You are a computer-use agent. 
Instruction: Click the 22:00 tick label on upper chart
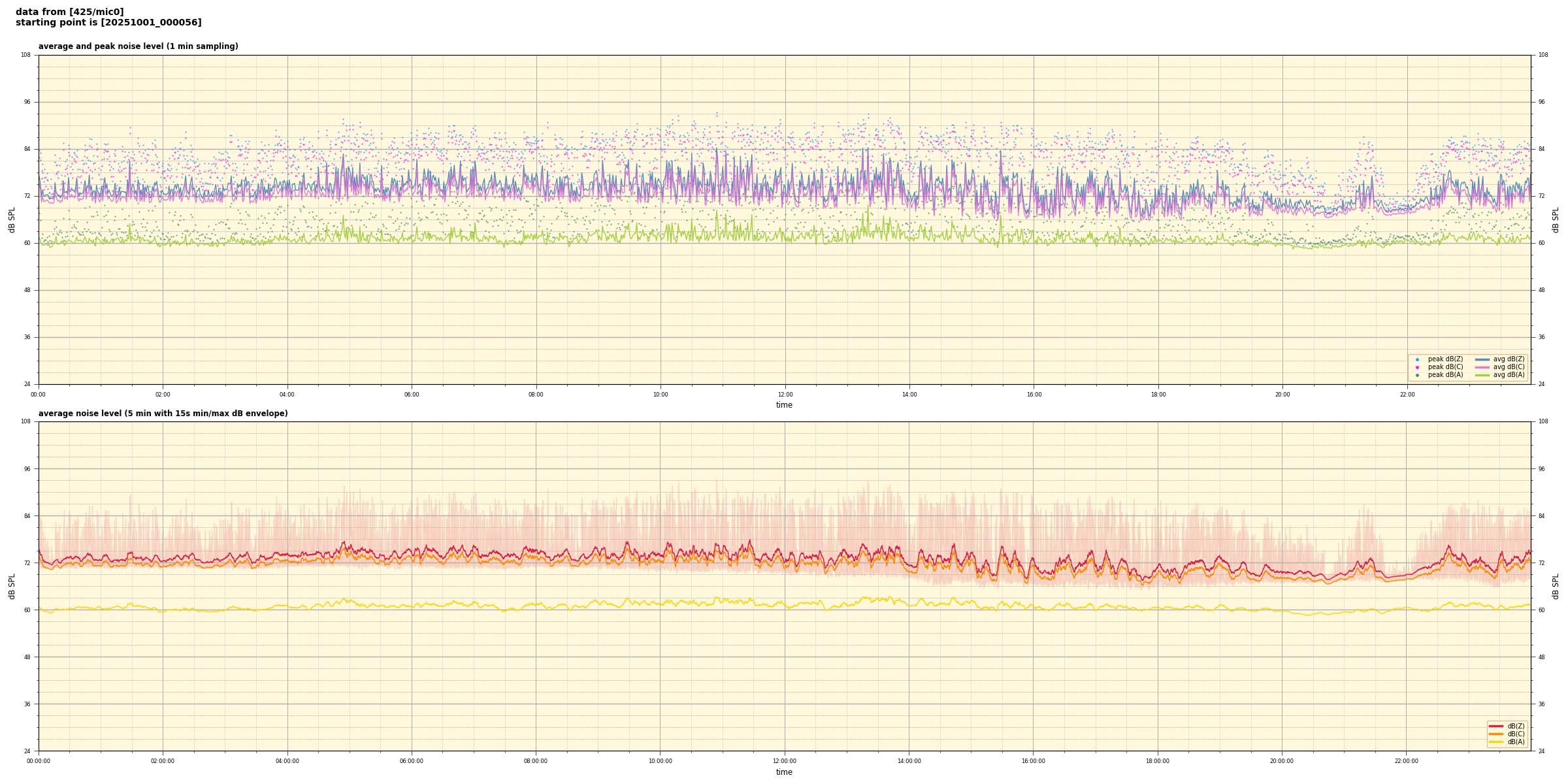coord(1407,395)
